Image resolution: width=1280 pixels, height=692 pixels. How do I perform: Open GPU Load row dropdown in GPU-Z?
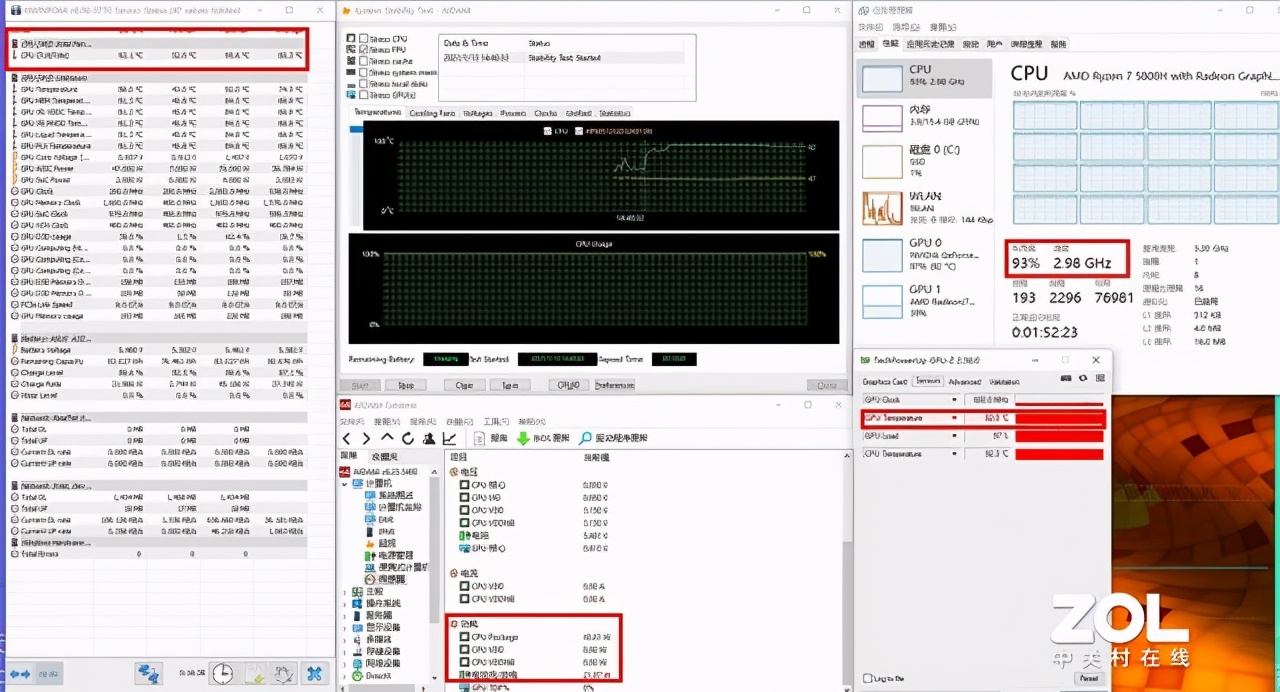coord(954,436)
